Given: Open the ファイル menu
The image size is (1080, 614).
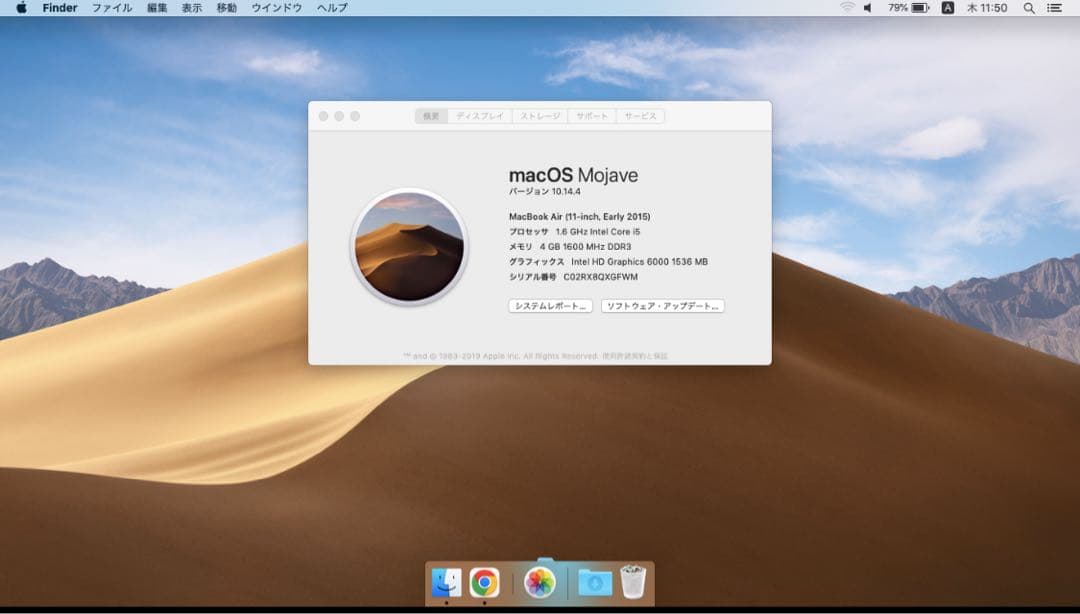Looking at the screenshot, I should click(x=112, y=8).
